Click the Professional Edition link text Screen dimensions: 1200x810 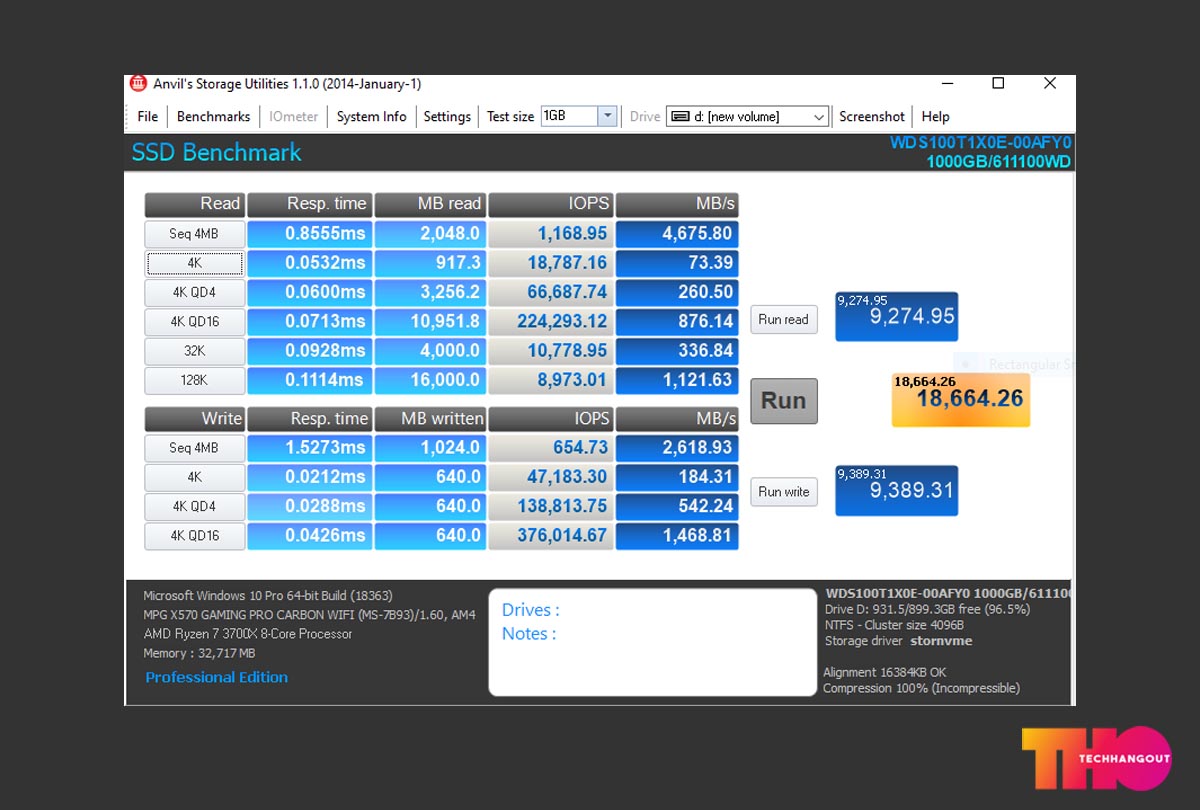click(x=217, y=677)
